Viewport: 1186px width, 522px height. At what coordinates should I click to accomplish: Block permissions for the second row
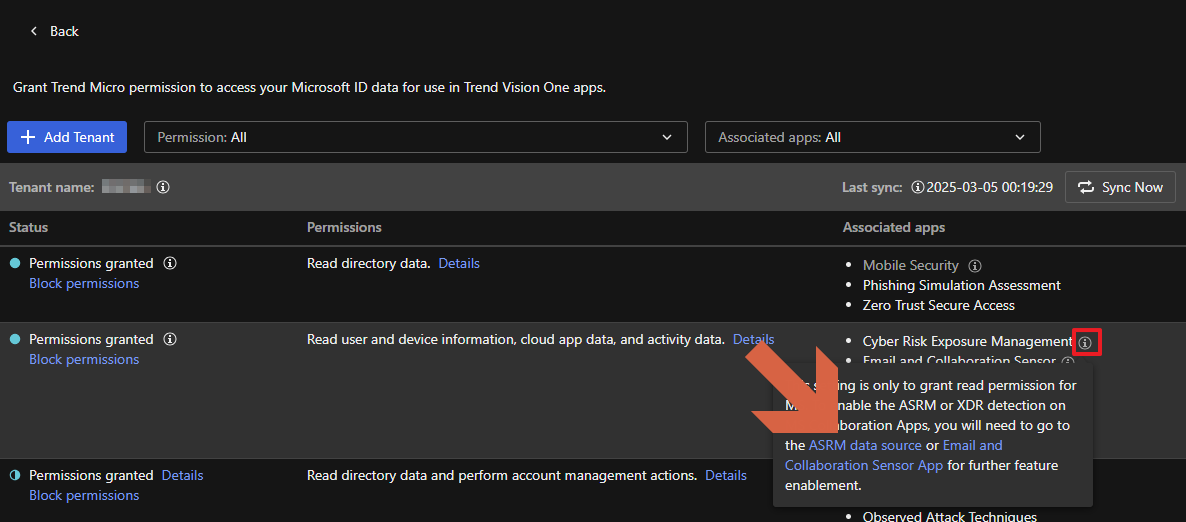(84, 360)
